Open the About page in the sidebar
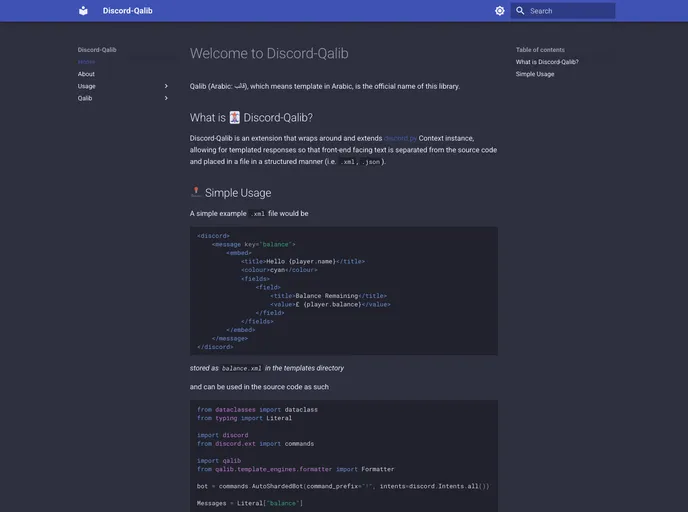 pos(86,74)
